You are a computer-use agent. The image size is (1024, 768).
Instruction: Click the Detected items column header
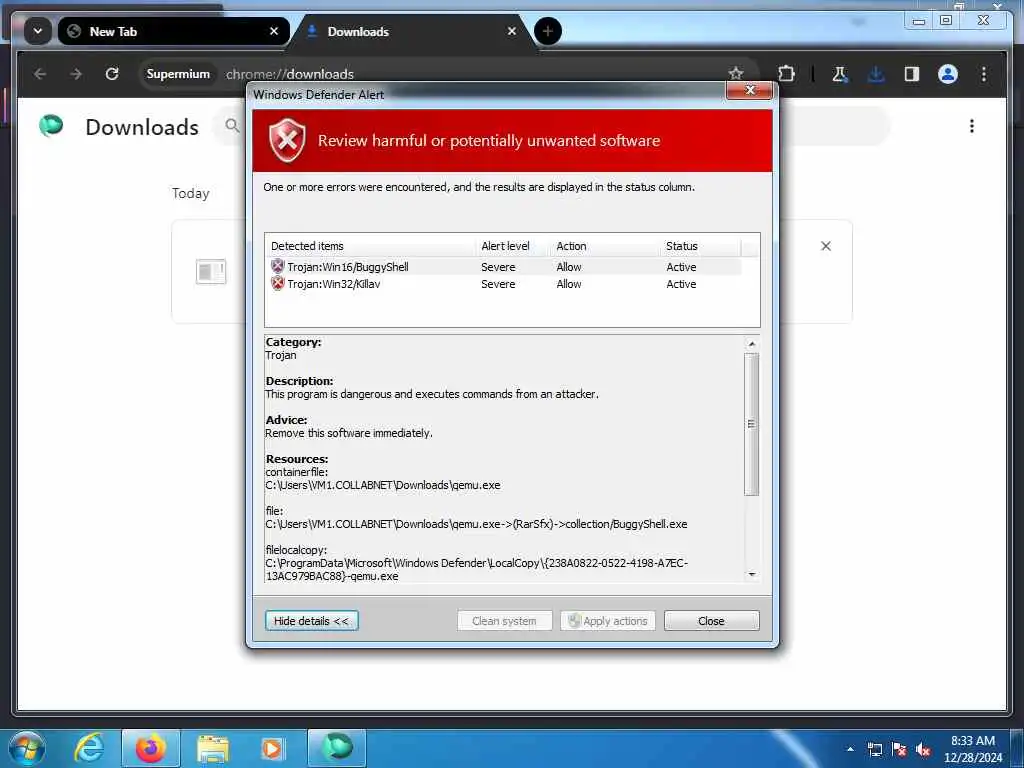[x=371, y=246]
